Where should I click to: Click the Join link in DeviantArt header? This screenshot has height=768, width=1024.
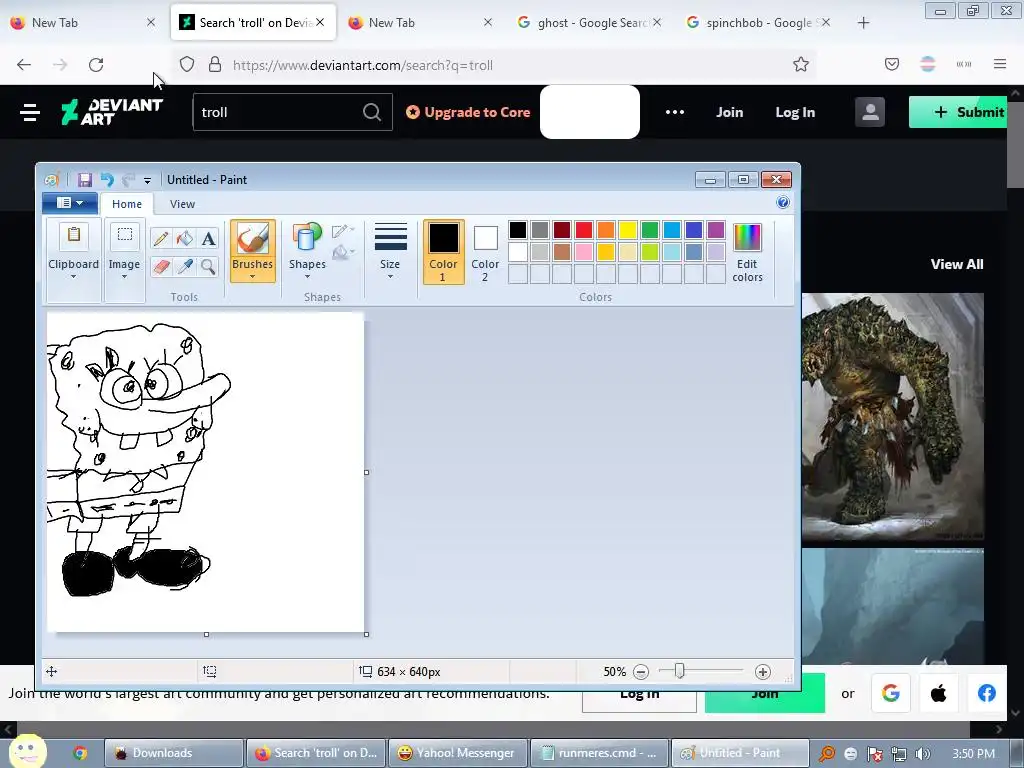coord(729,112)
